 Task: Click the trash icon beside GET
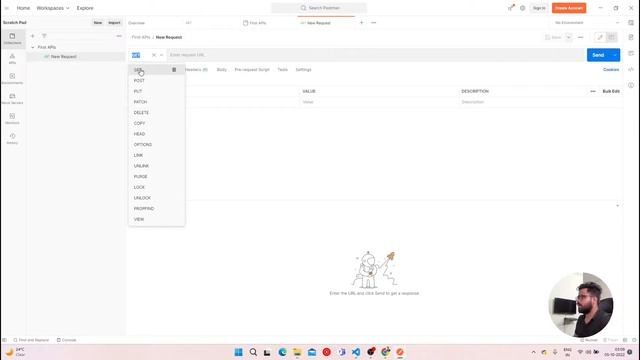tap(174, 70)
